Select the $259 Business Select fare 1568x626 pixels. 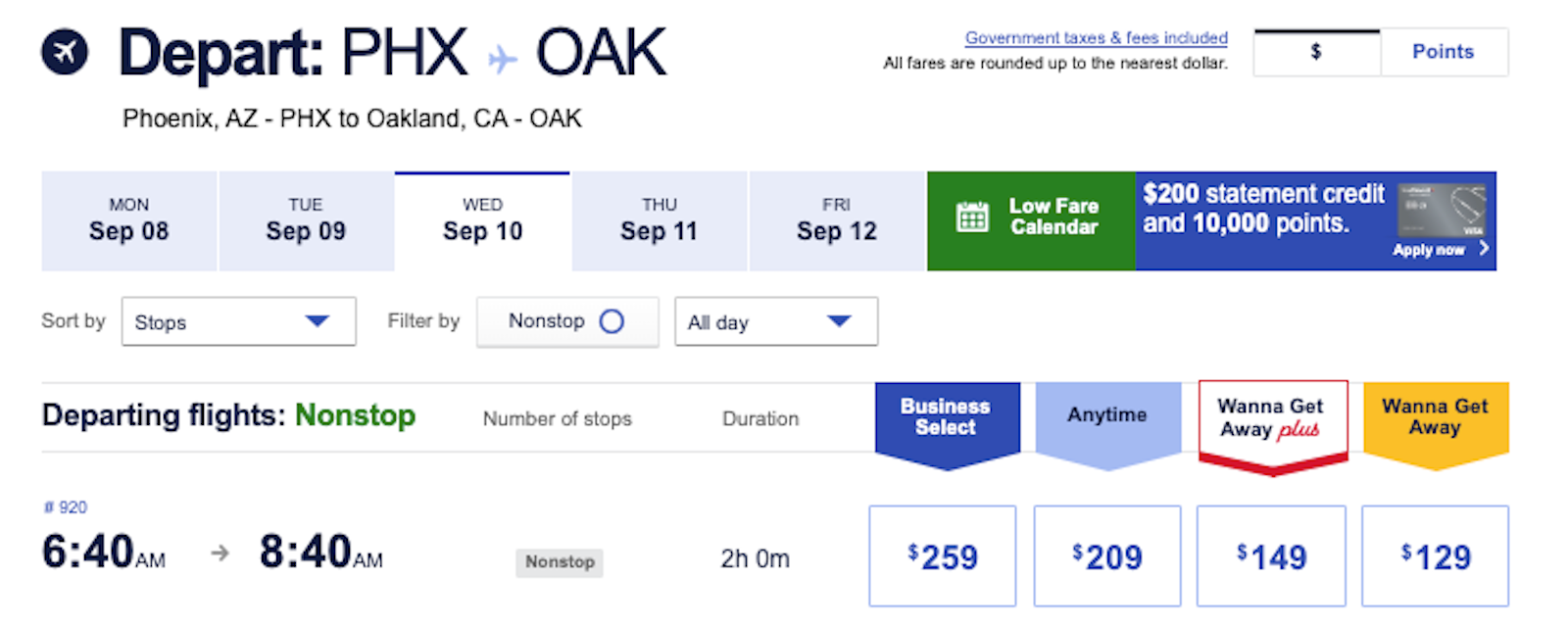943,556
